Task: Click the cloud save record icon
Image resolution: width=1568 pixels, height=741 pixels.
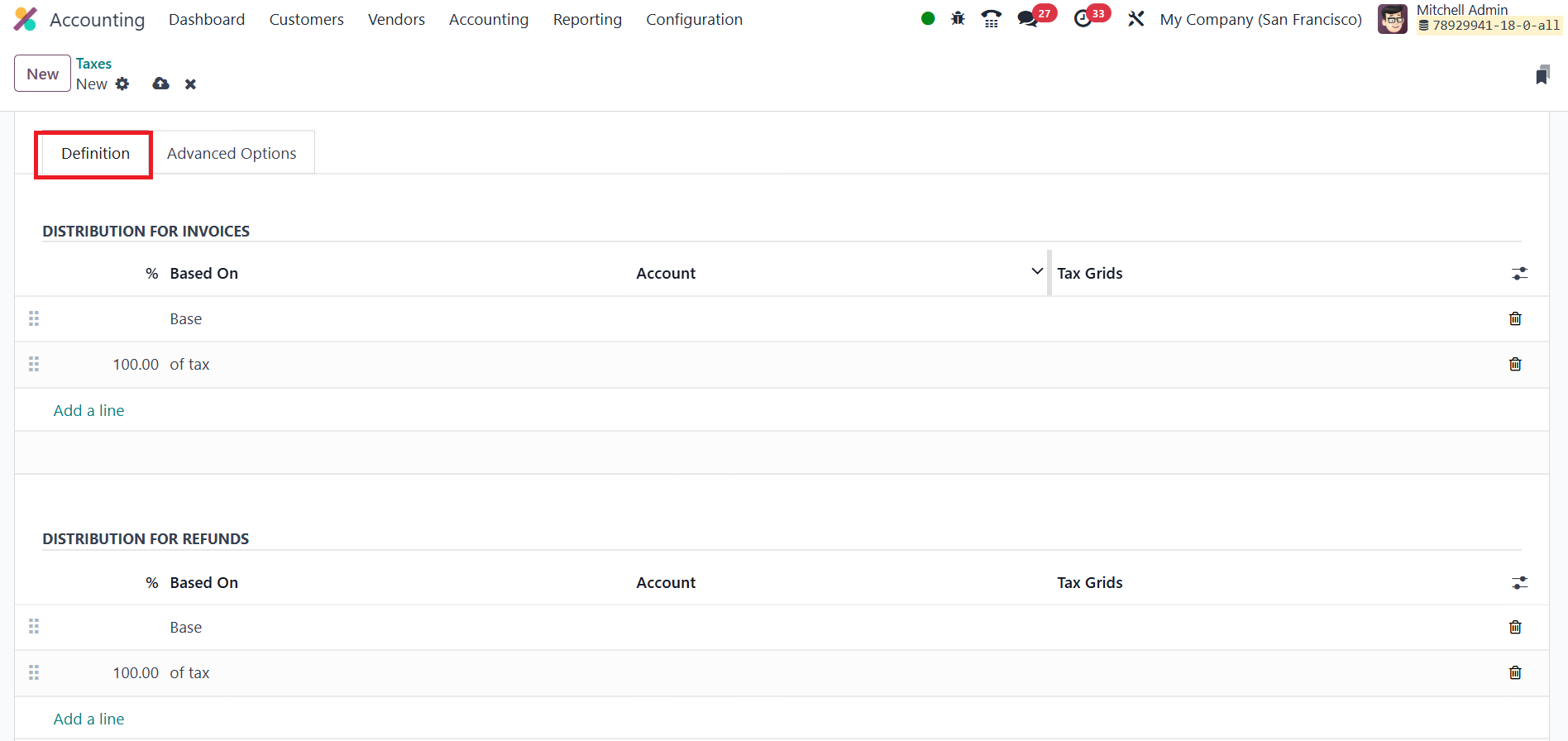Action: pos(161,84)
